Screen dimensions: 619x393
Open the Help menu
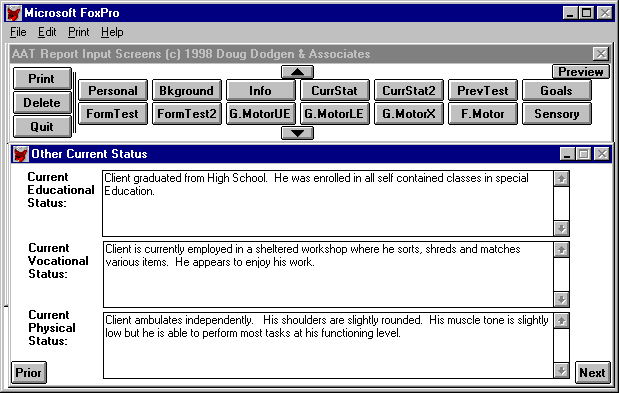tap(112, 32)
